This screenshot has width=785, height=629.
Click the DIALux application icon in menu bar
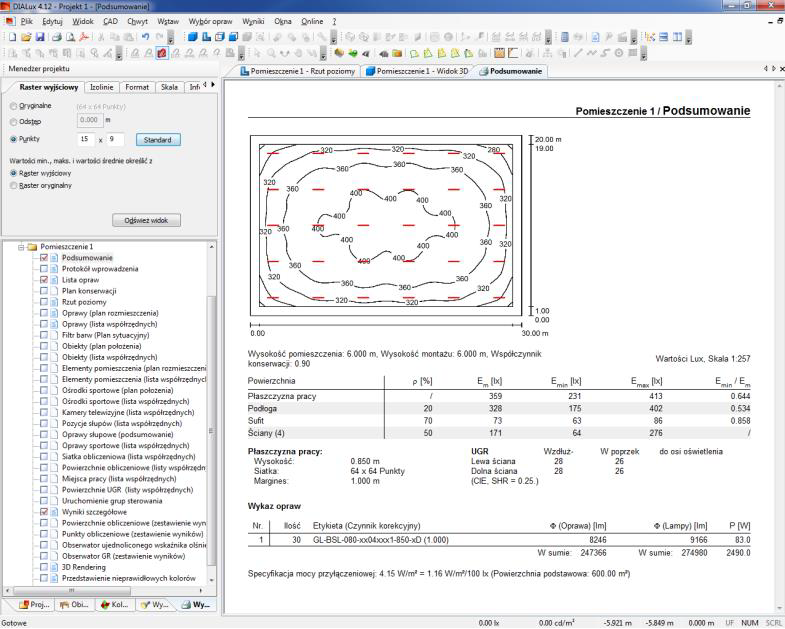click(x=10, y=22)
